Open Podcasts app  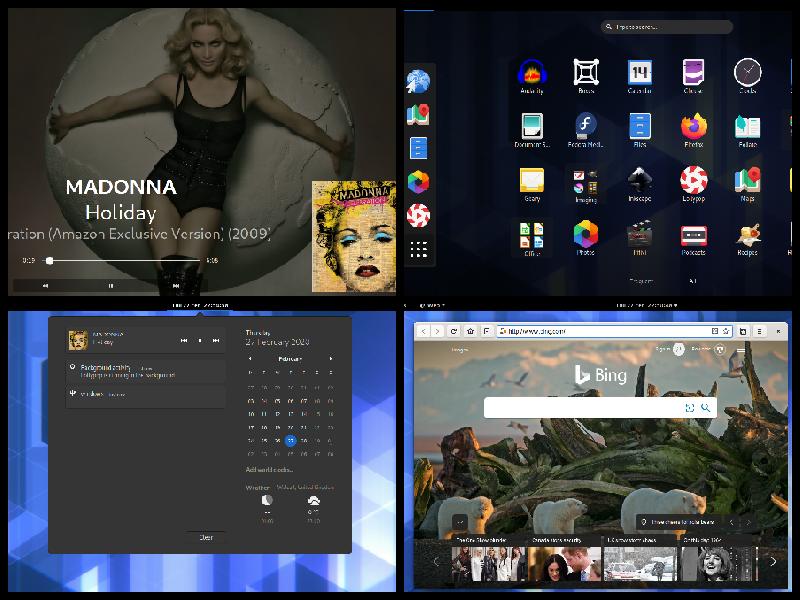(693, 239)
